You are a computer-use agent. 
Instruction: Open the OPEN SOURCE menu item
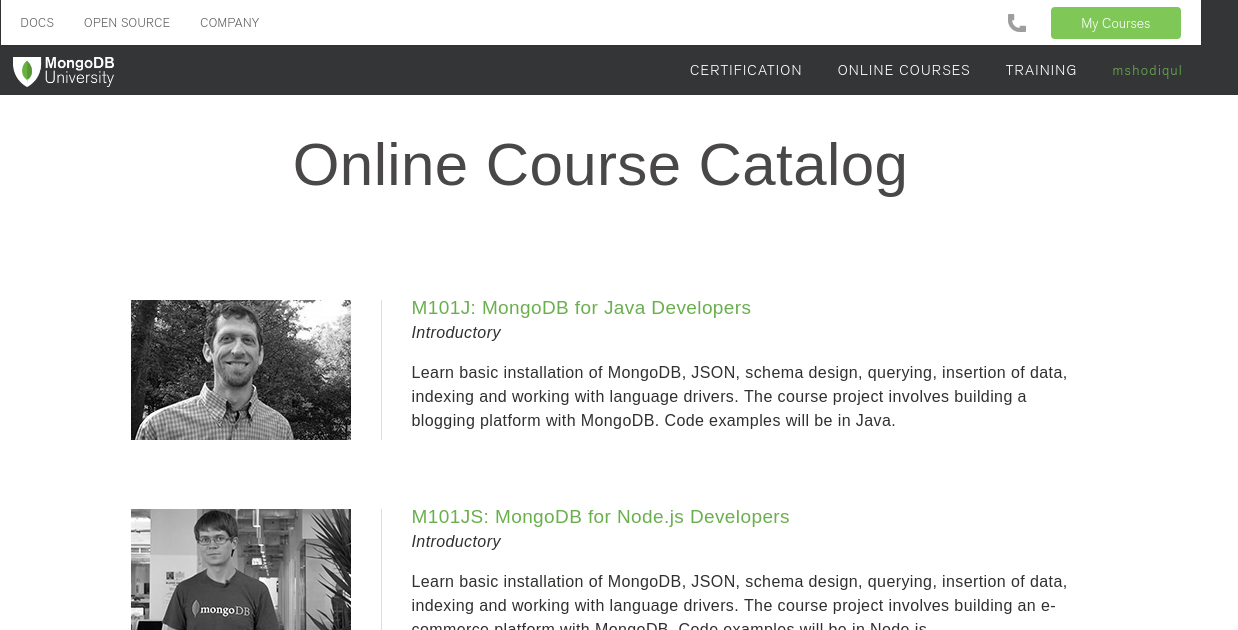[127, 23]
